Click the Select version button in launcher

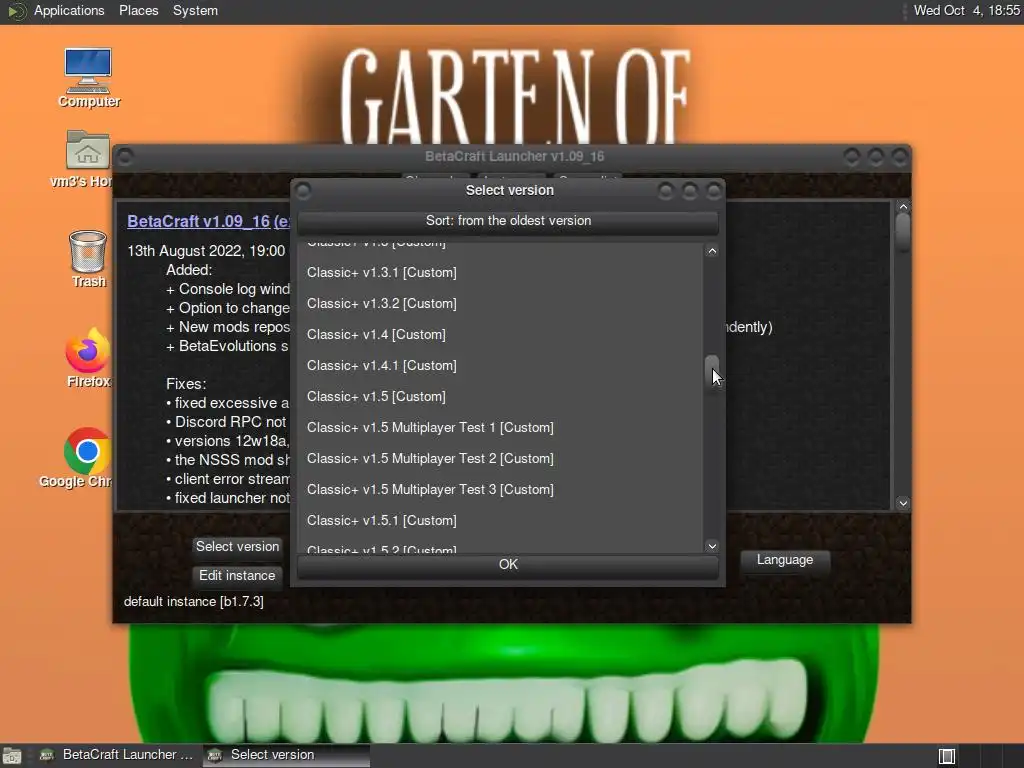tap(238, 547)
